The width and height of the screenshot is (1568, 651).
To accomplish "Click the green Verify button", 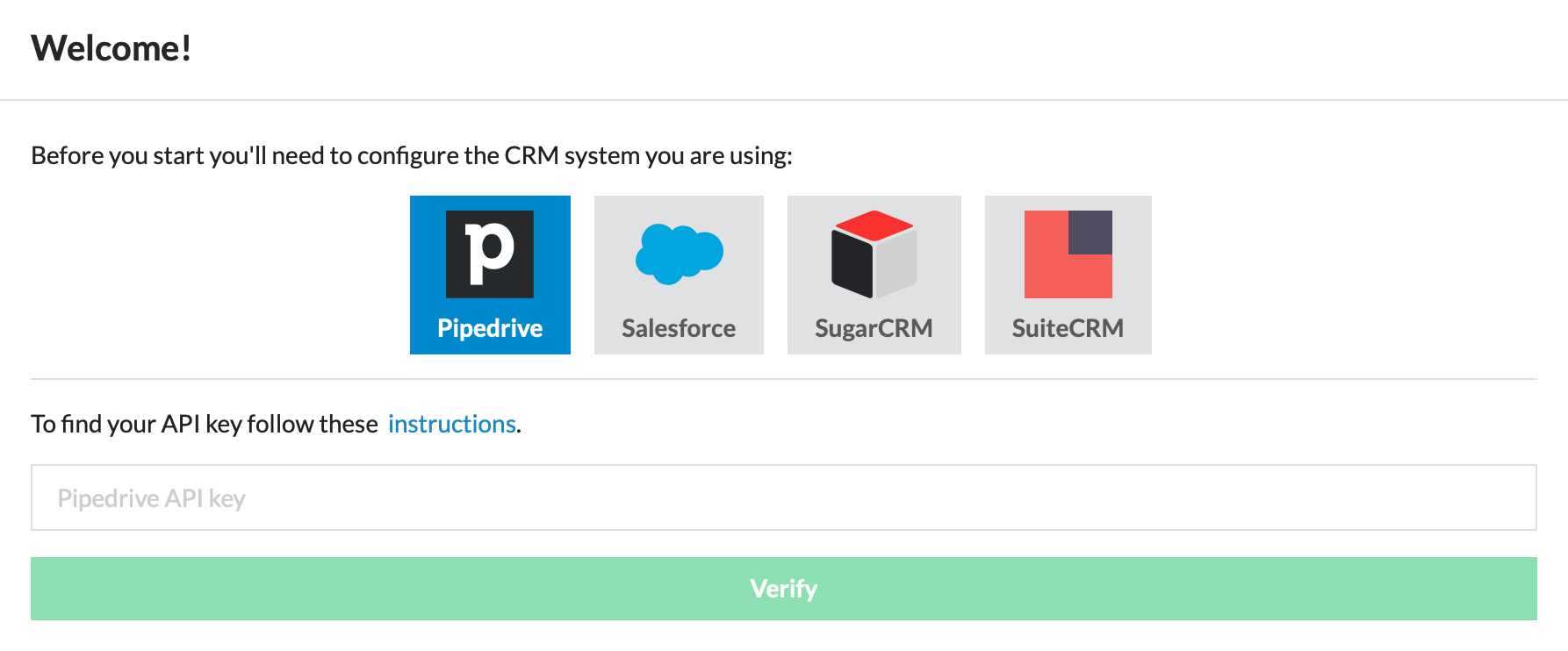I will pos(784,589).
